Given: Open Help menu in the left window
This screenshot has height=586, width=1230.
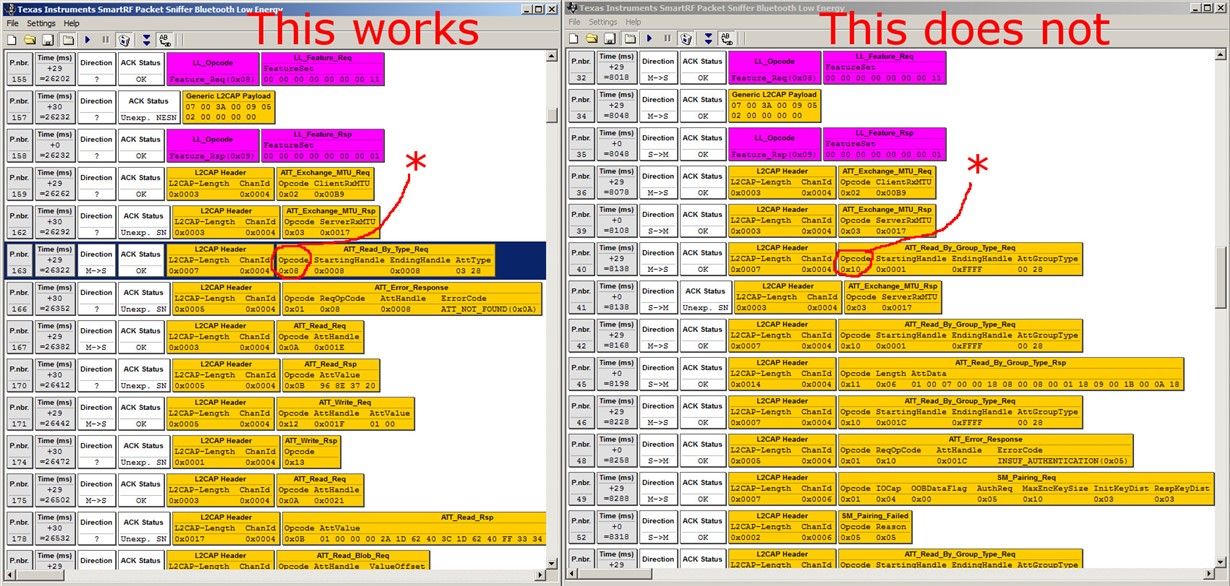Looking at the screenshot, I should tap(71, 23).
